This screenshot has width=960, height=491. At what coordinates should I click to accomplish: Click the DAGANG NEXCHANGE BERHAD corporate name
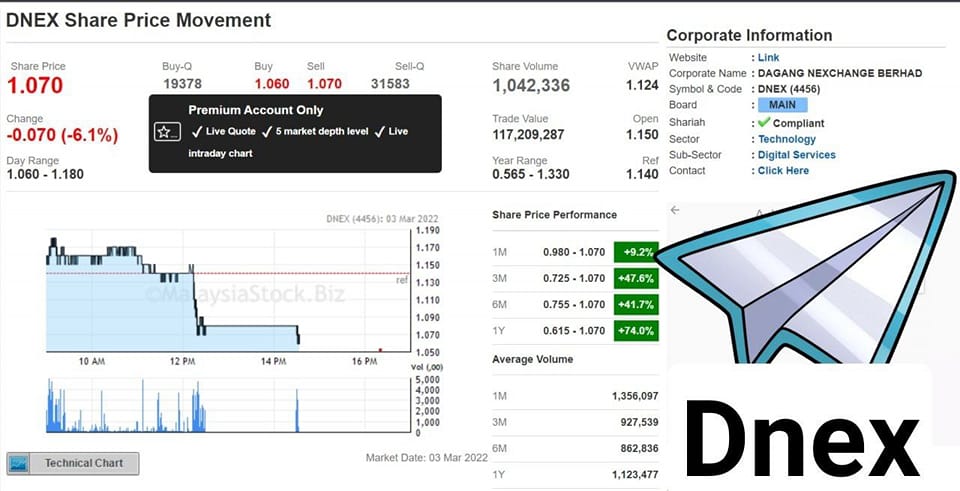[840, 73]
